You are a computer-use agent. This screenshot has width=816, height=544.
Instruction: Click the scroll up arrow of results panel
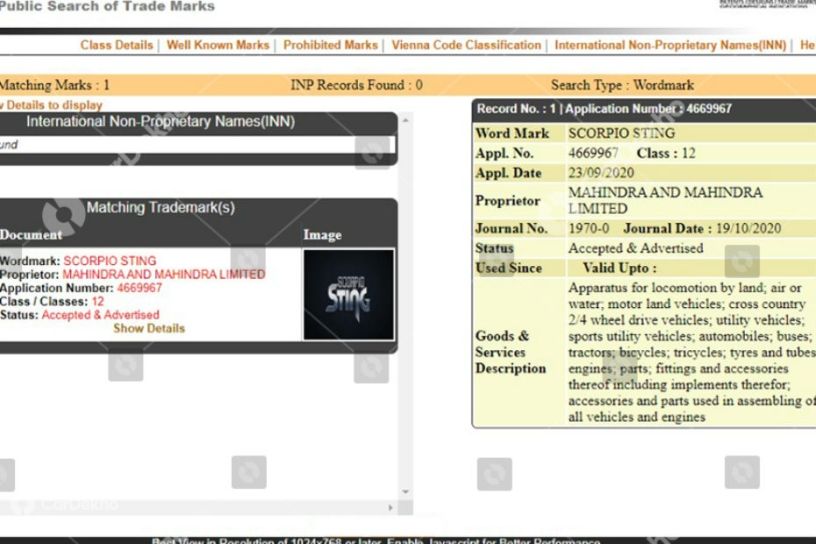tap(406, 120)
